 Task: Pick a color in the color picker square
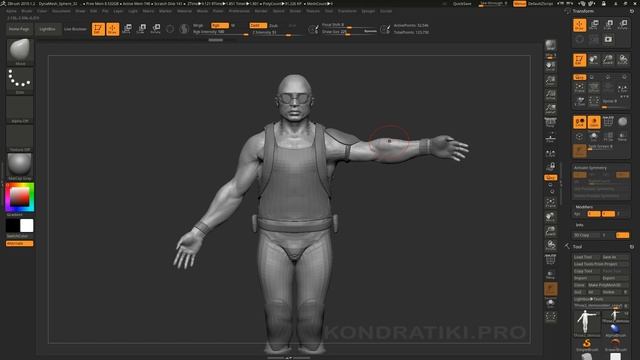(20, 197)
